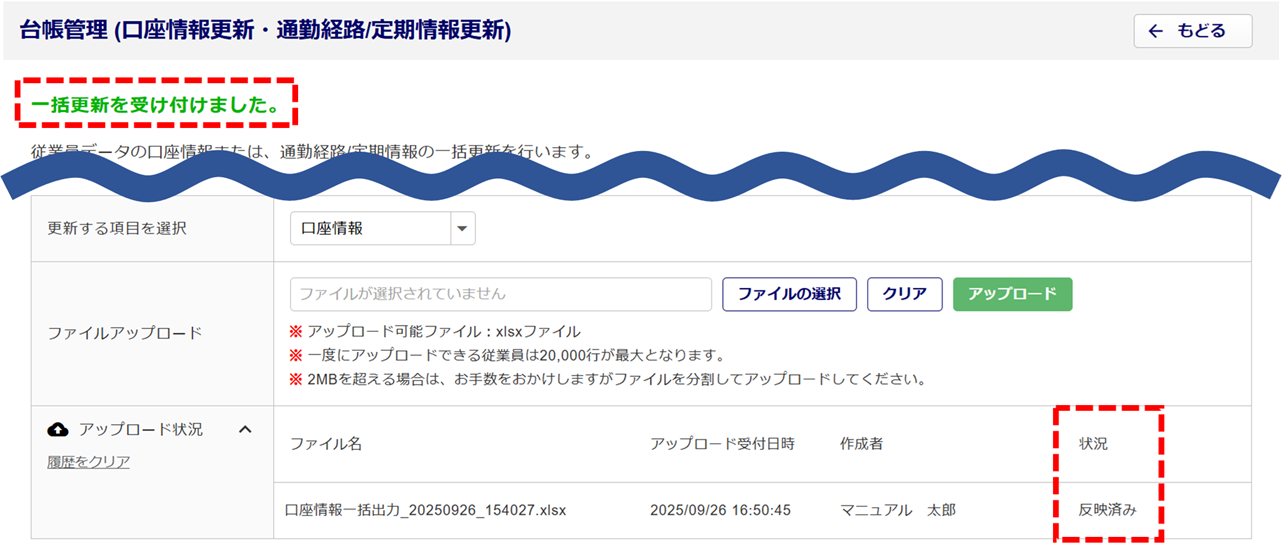The height and width of the screenshot is (558, 1282).
Task: Click the 作成者 column header
Action: pyautogui.click(x=861, y=444)
